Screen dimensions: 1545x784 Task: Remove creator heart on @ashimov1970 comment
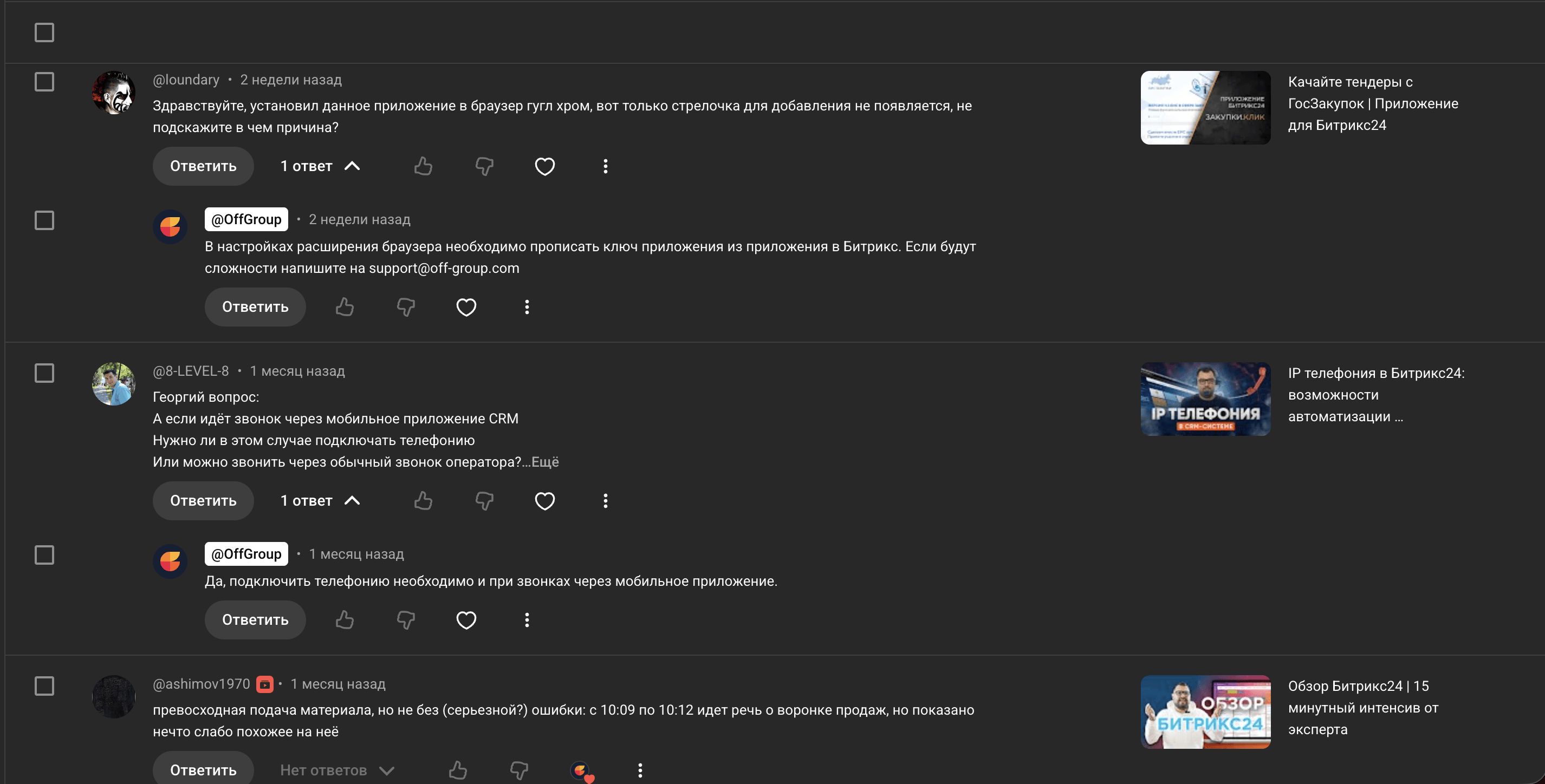tap(581, 771)
